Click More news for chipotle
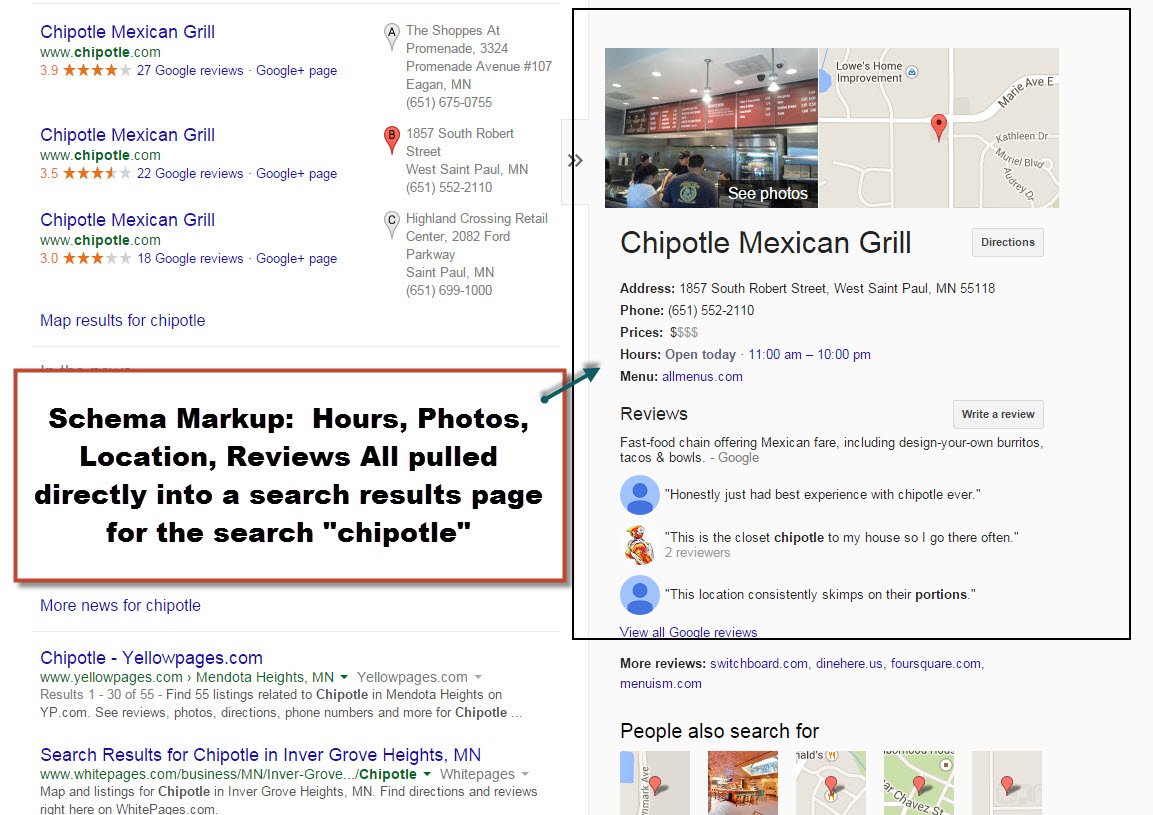This screenshot has width=1153, height=815. point(121,605)
